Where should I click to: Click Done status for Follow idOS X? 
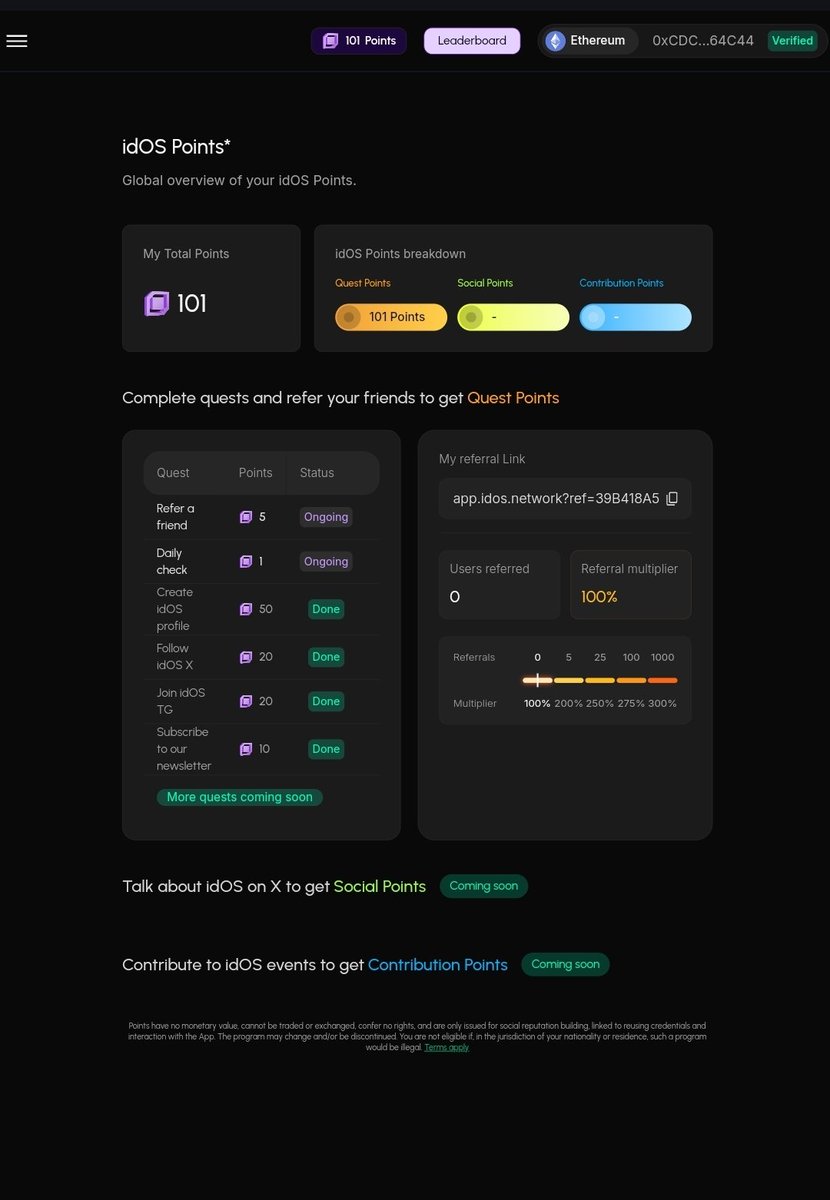(326, 657)
